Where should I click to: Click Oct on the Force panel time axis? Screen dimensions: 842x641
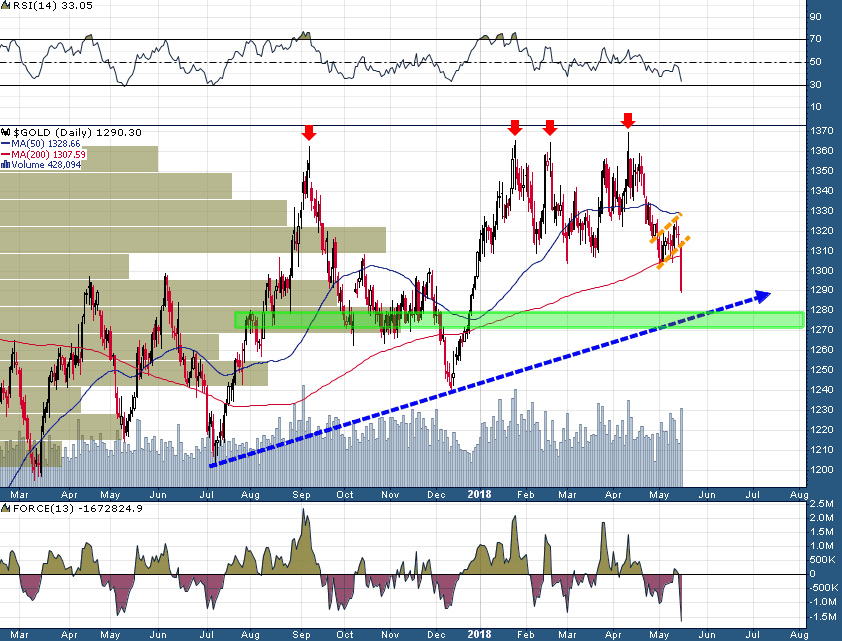point(345,635)
